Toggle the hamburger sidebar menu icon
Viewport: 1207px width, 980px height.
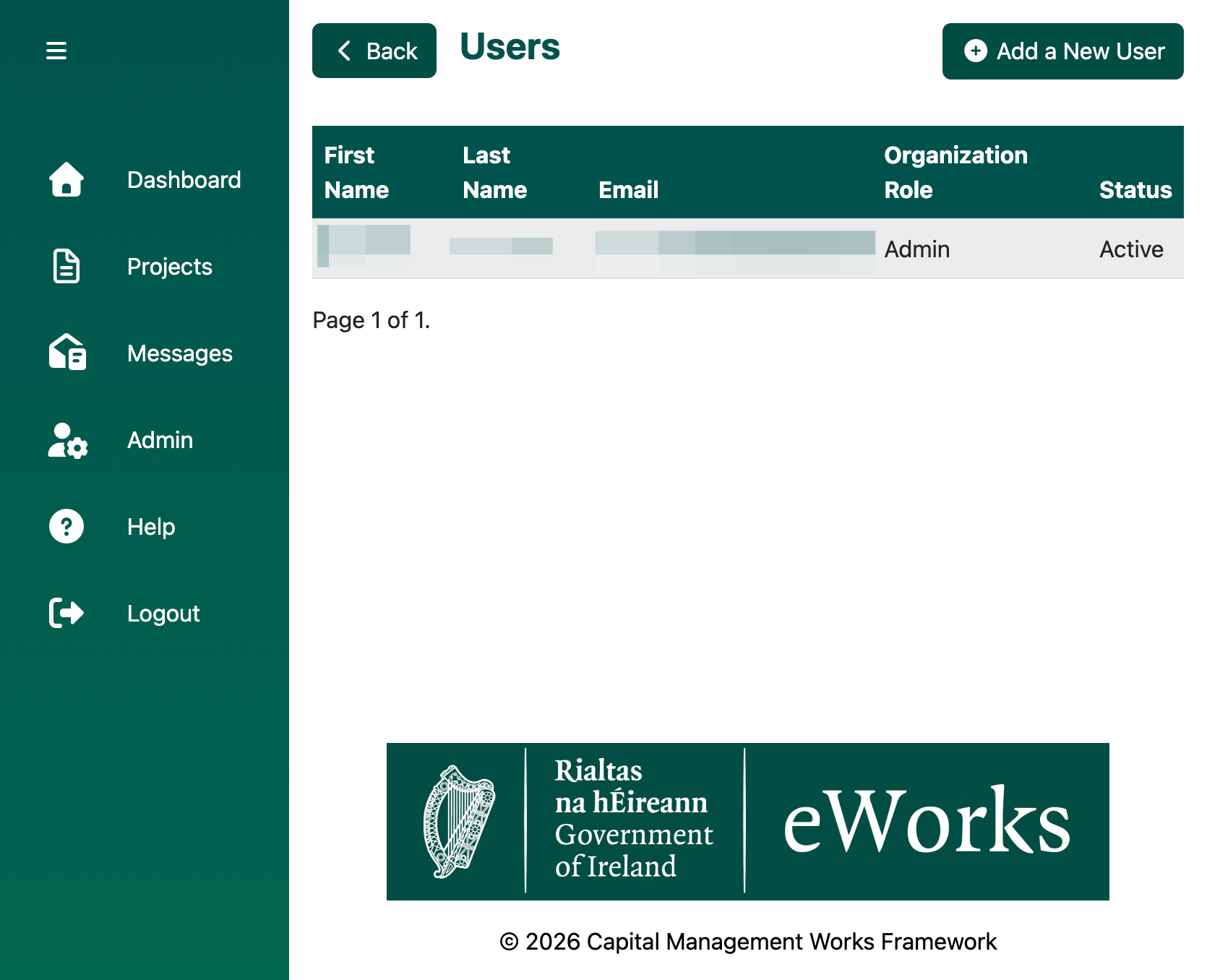pyautogui.click(x=56, y=51)
